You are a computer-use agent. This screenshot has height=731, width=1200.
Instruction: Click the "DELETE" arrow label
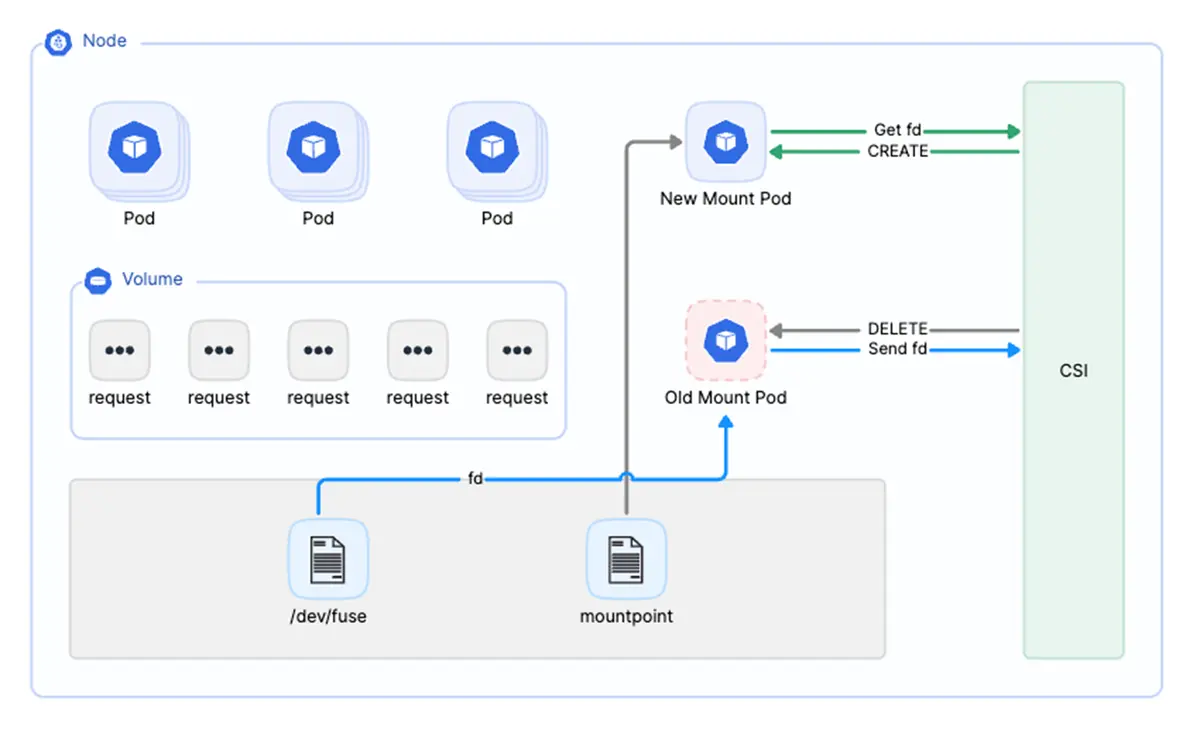click(x=897, y=329)
